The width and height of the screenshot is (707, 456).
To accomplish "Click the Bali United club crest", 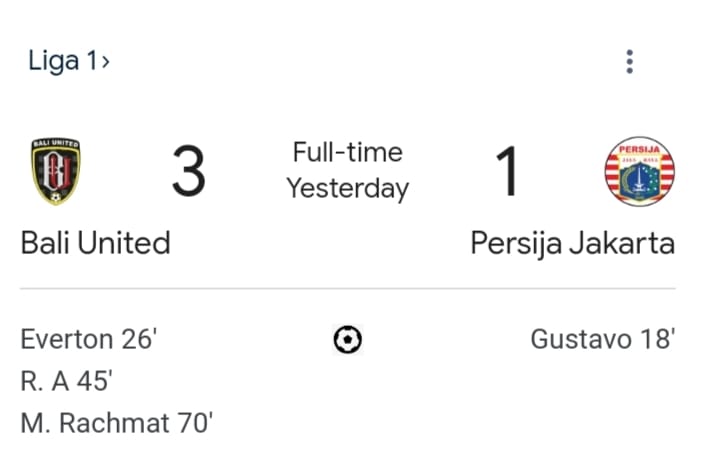I will 56,171.
